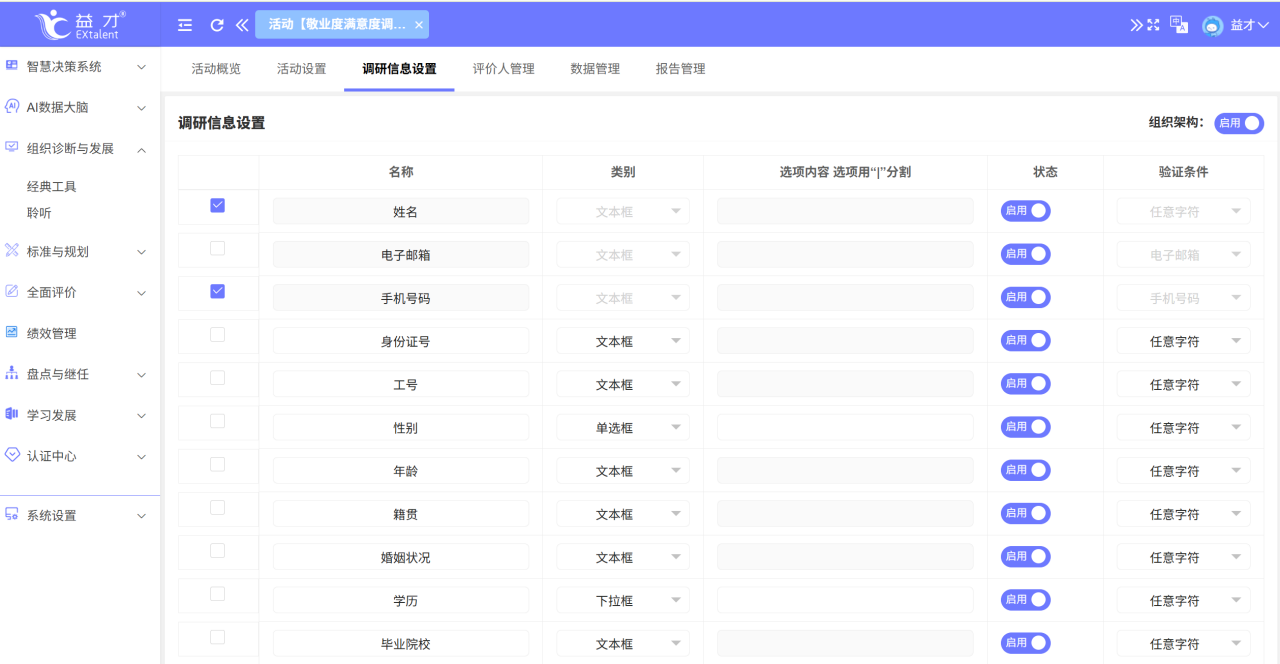The width and height of the screenshot is (1280, 664).
Task: Open 验证条件 dropdown for 毕业院校
Action: (1183, 644)
